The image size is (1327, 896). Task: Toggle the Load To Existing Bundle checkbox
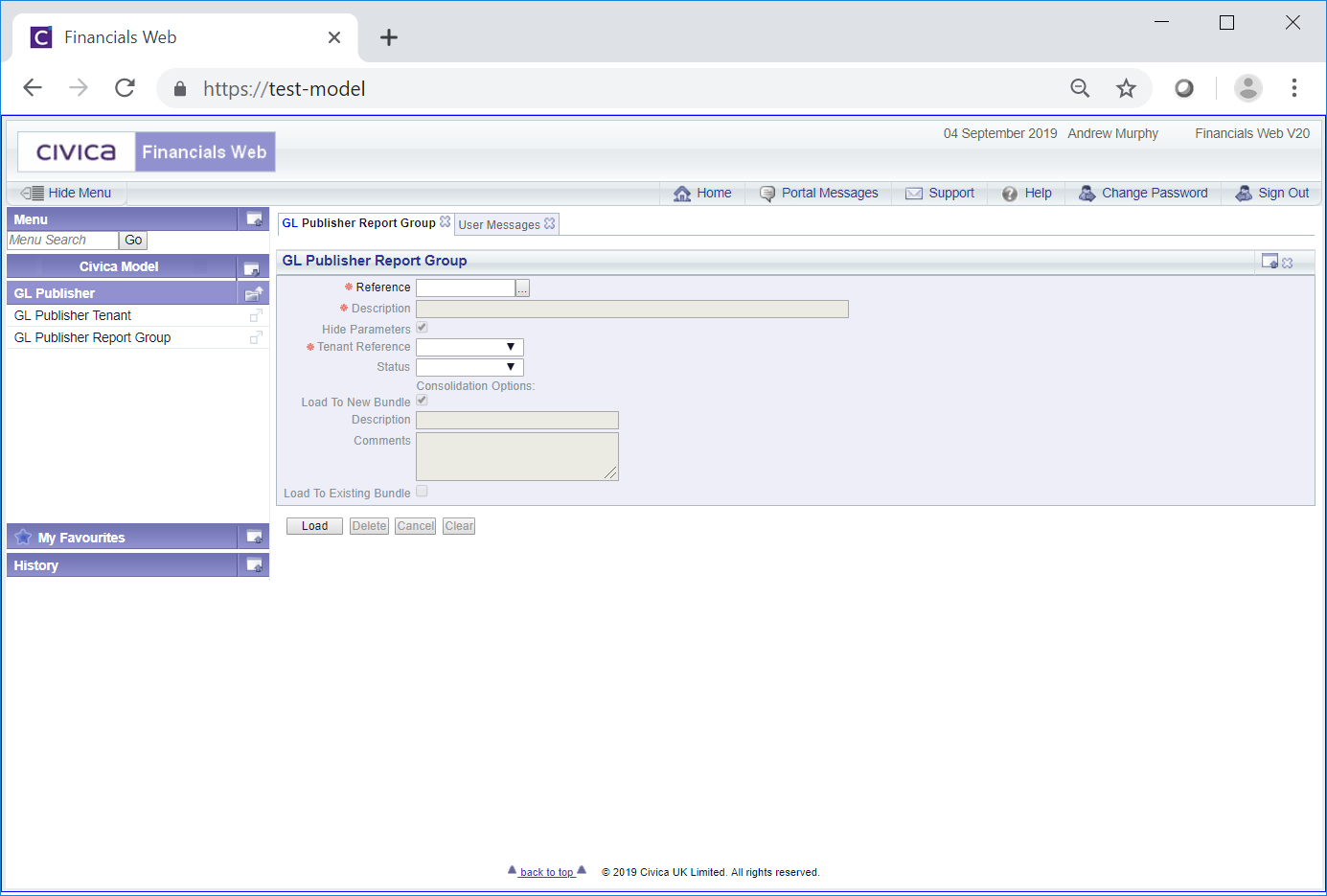[422, 492]
